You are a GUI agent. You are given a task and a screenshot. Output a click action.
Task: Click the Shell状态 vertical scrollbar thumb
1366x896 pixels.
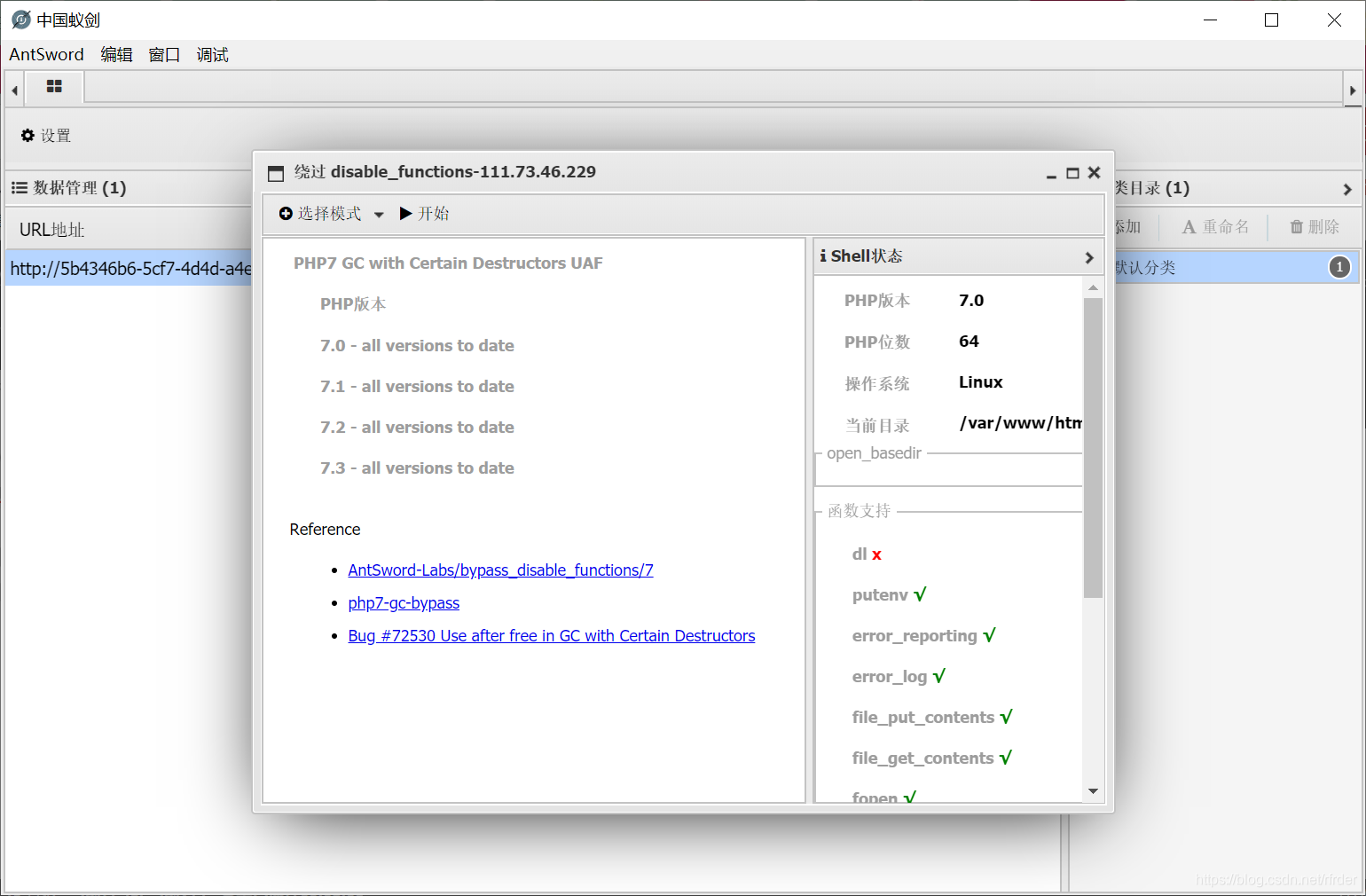point(1093,448)
